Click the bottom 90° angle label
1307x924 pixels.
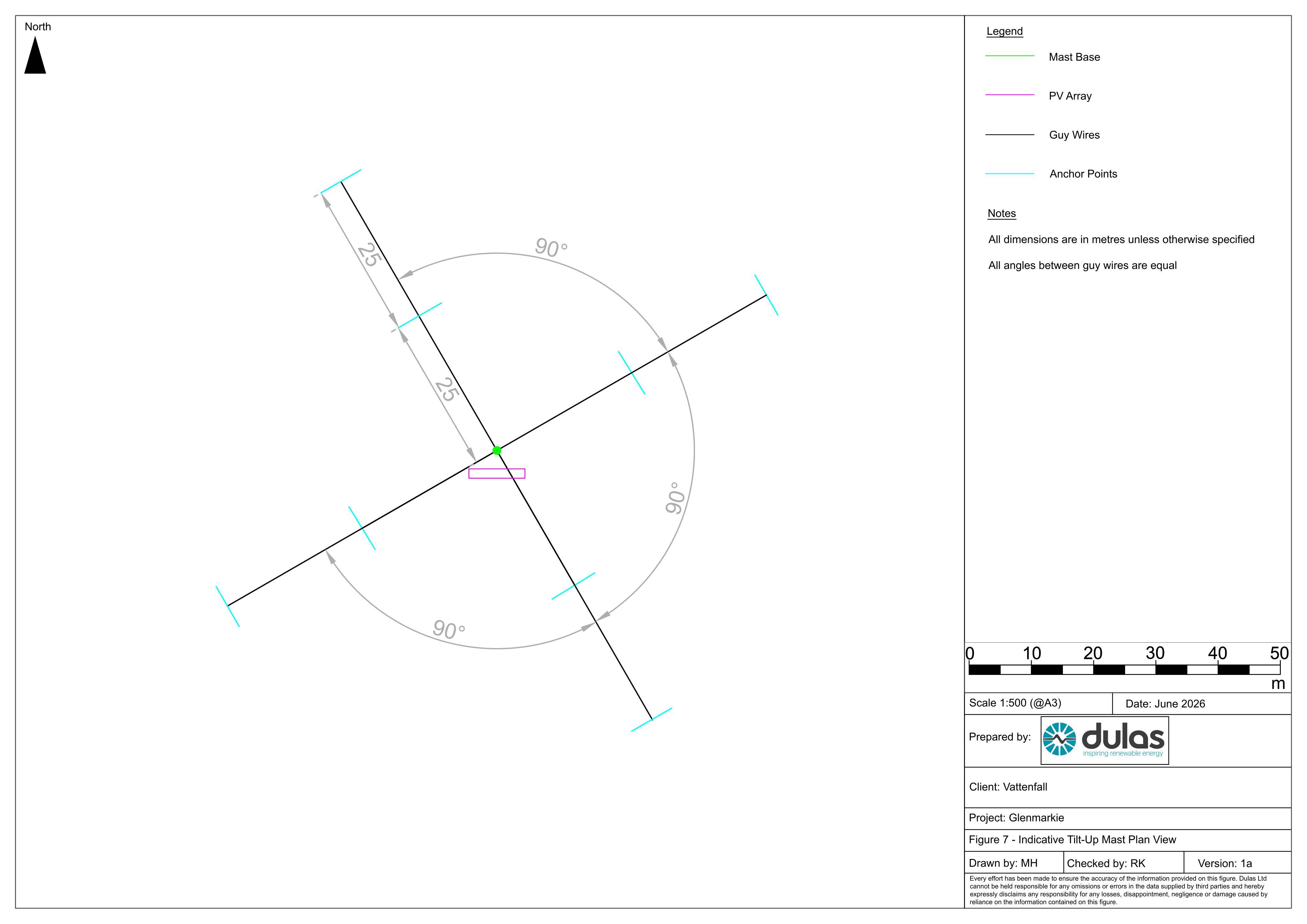point(449,629)
